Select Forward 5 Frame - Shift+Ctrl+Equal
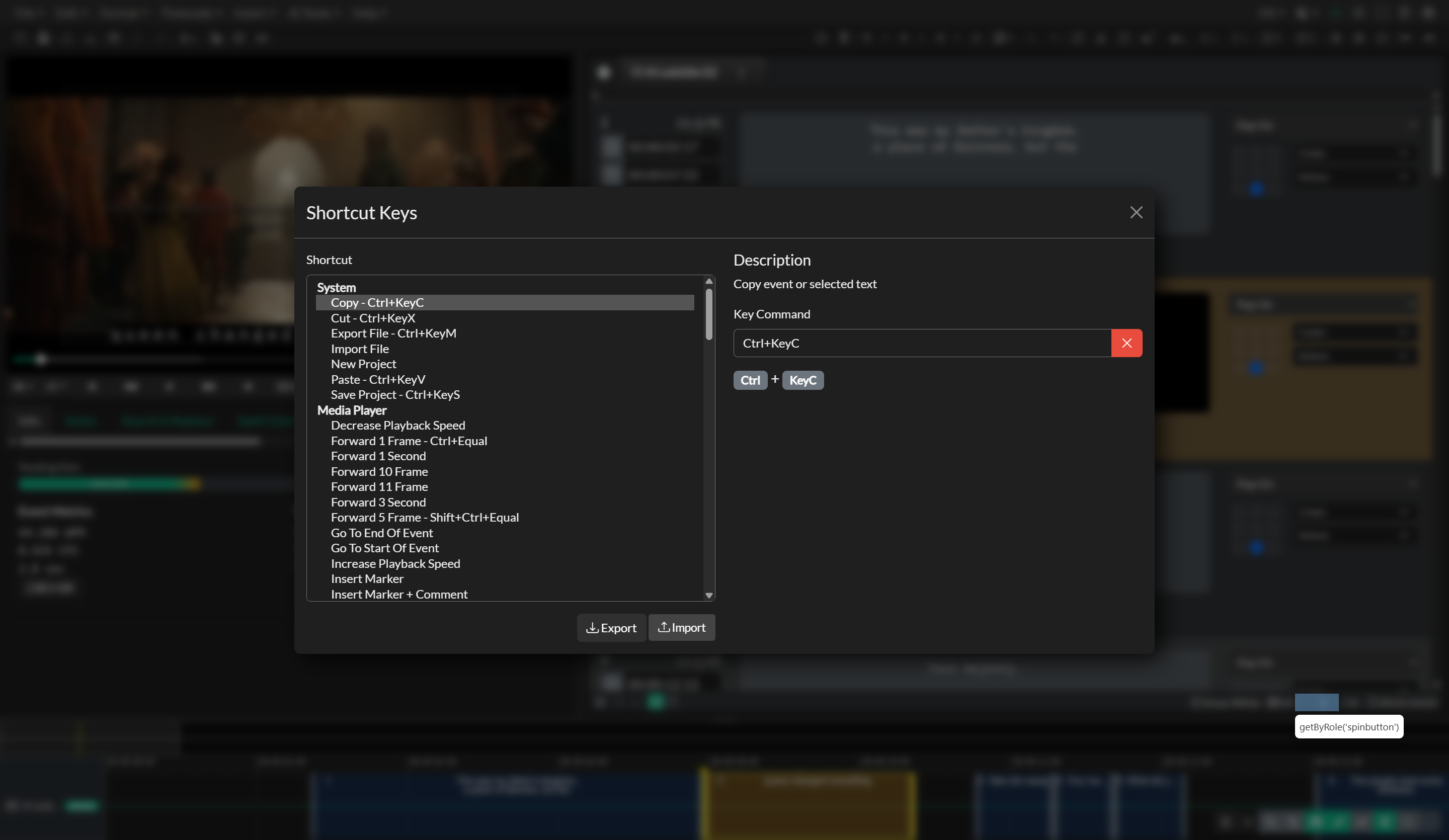The height and width of the screenshot is (840, 1449). coord(505,518)
